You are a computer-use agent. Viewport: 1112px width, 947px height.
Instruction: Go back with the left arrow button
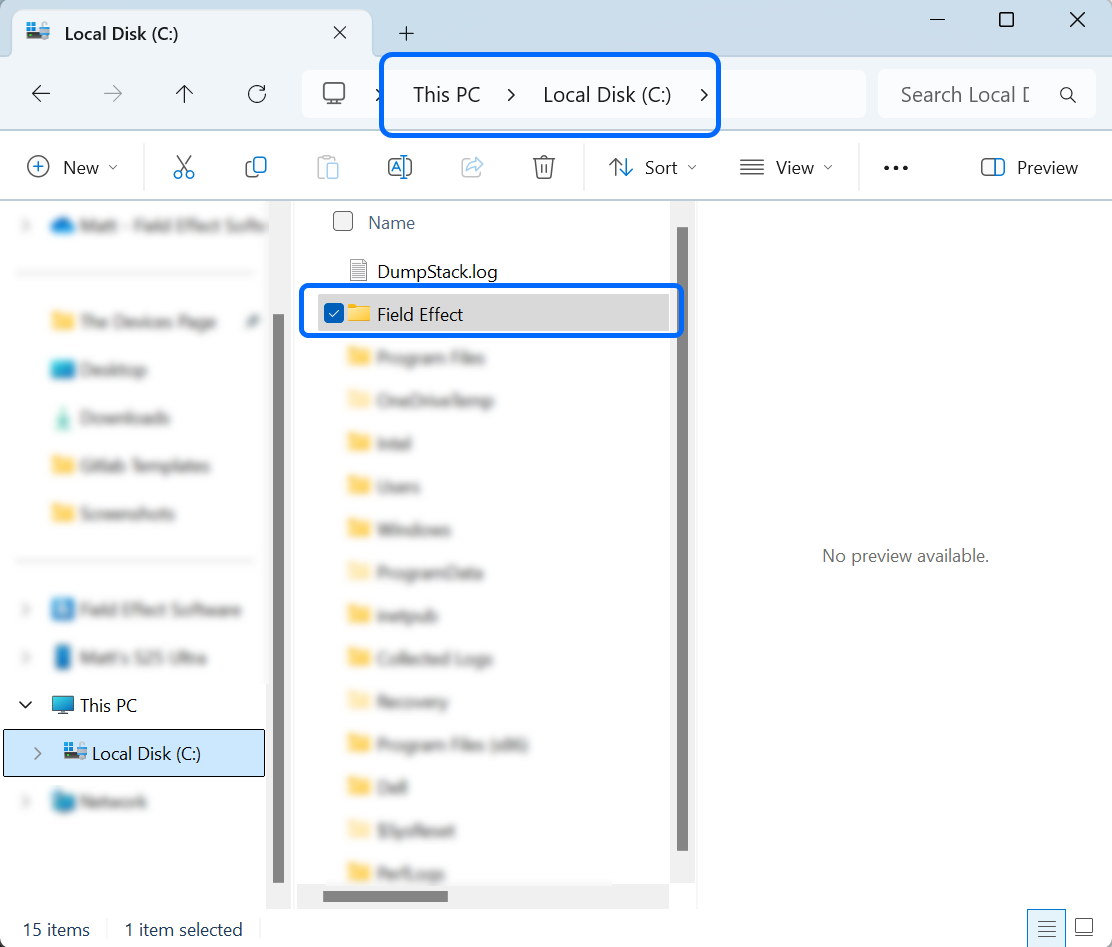click(x=41, y=94)
